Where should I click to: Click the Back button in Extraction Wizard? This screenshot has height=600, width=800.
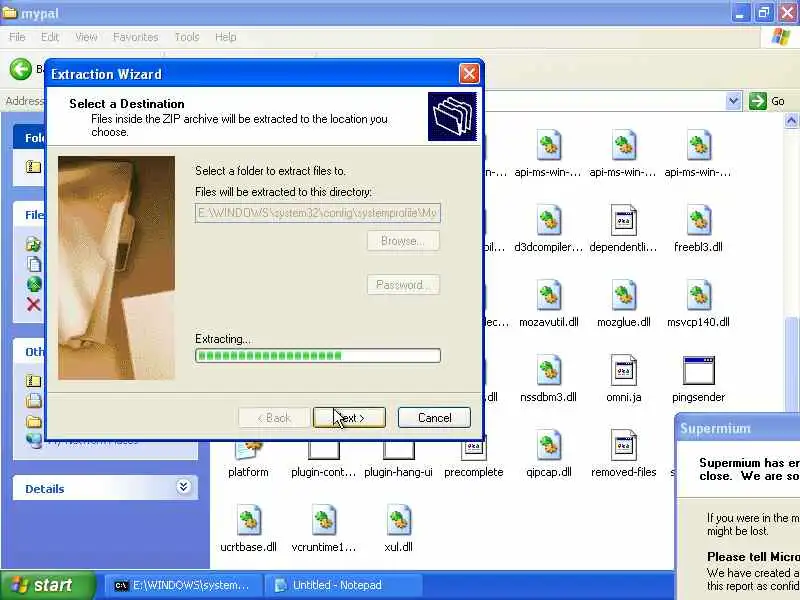tap(274, 418)
